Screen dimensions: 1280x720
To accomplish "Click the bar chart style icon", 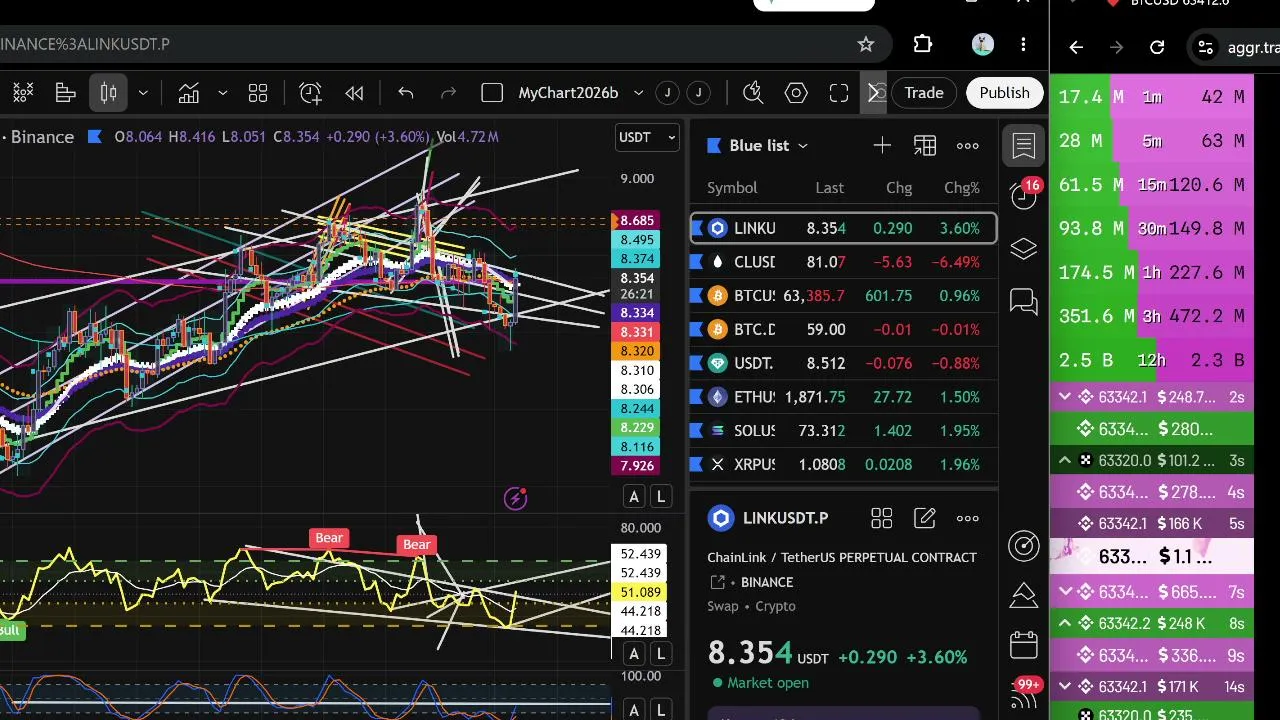I will click(x=66, y=93).
